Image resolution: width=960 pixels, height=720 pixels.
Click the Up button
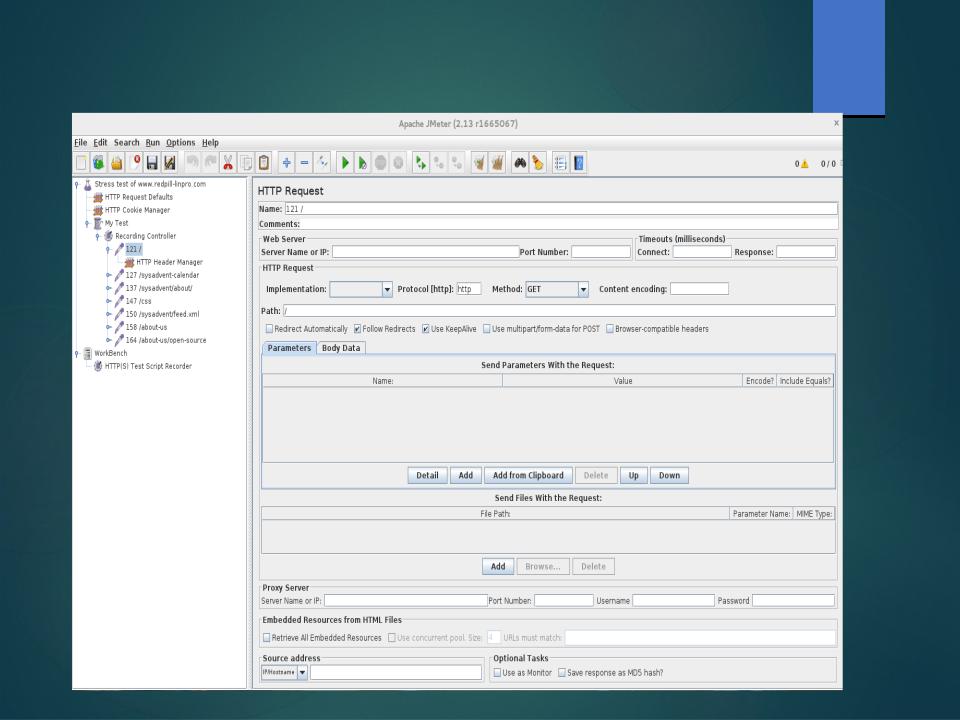(634, 476)
